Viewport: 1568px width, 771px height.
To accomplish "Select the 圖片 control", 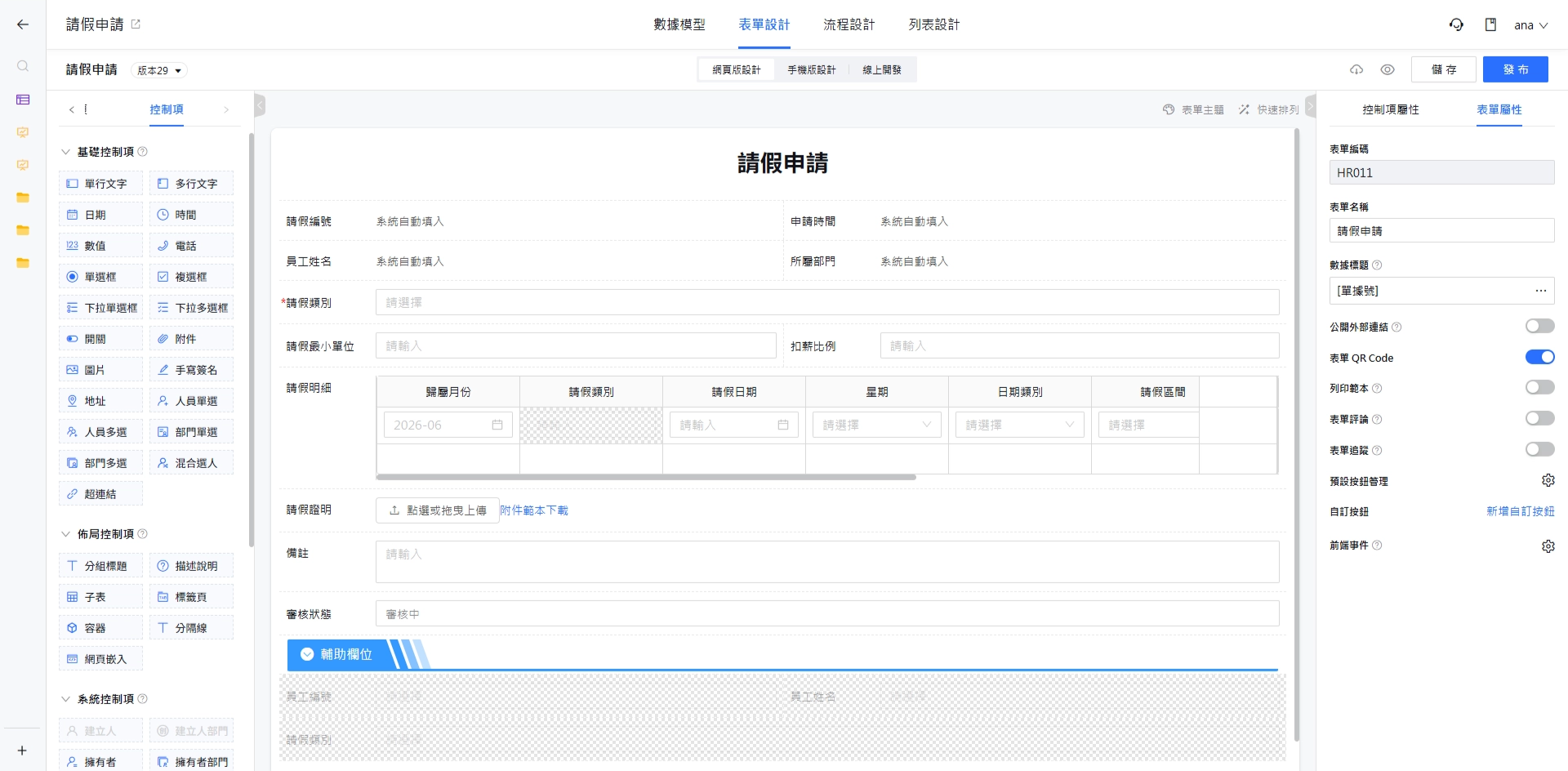I will (x=100, y=370).
